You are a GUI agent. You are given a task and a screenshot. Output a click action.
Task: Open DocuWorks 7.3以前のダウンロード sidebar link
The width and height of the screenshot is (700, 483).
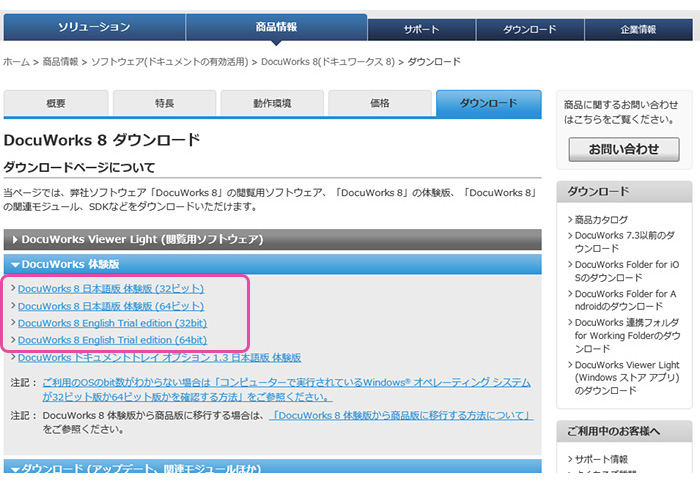[x=625, y=242]
